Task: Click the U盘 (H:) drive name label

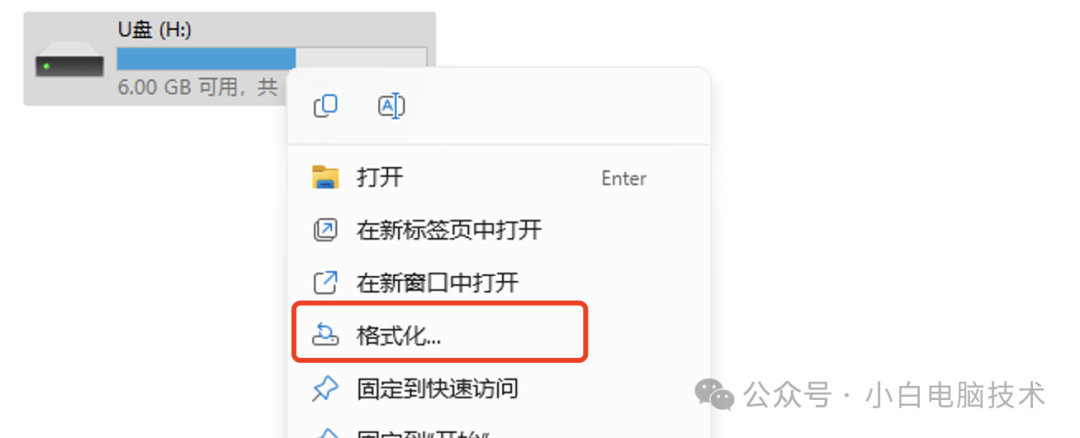Action: tap(153, 30)
